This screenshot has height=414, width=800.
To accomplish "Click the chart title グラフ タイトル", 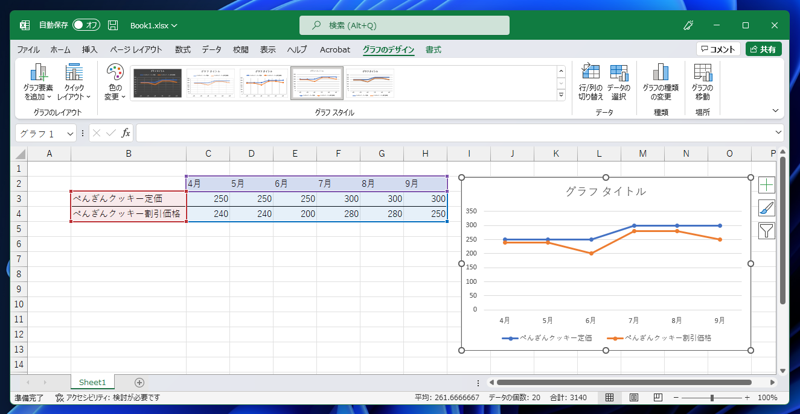I will point(606,191).
